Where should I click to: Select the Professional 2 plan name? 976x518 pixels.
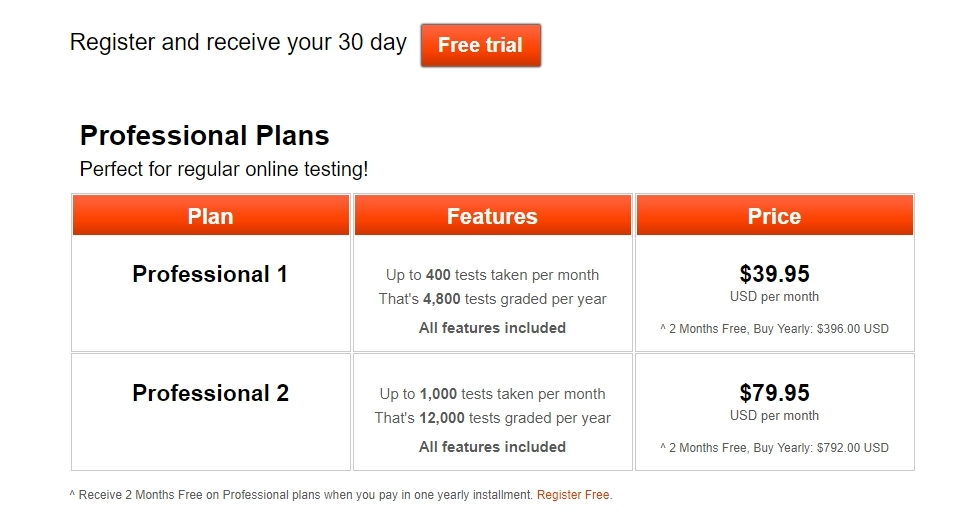210,393
